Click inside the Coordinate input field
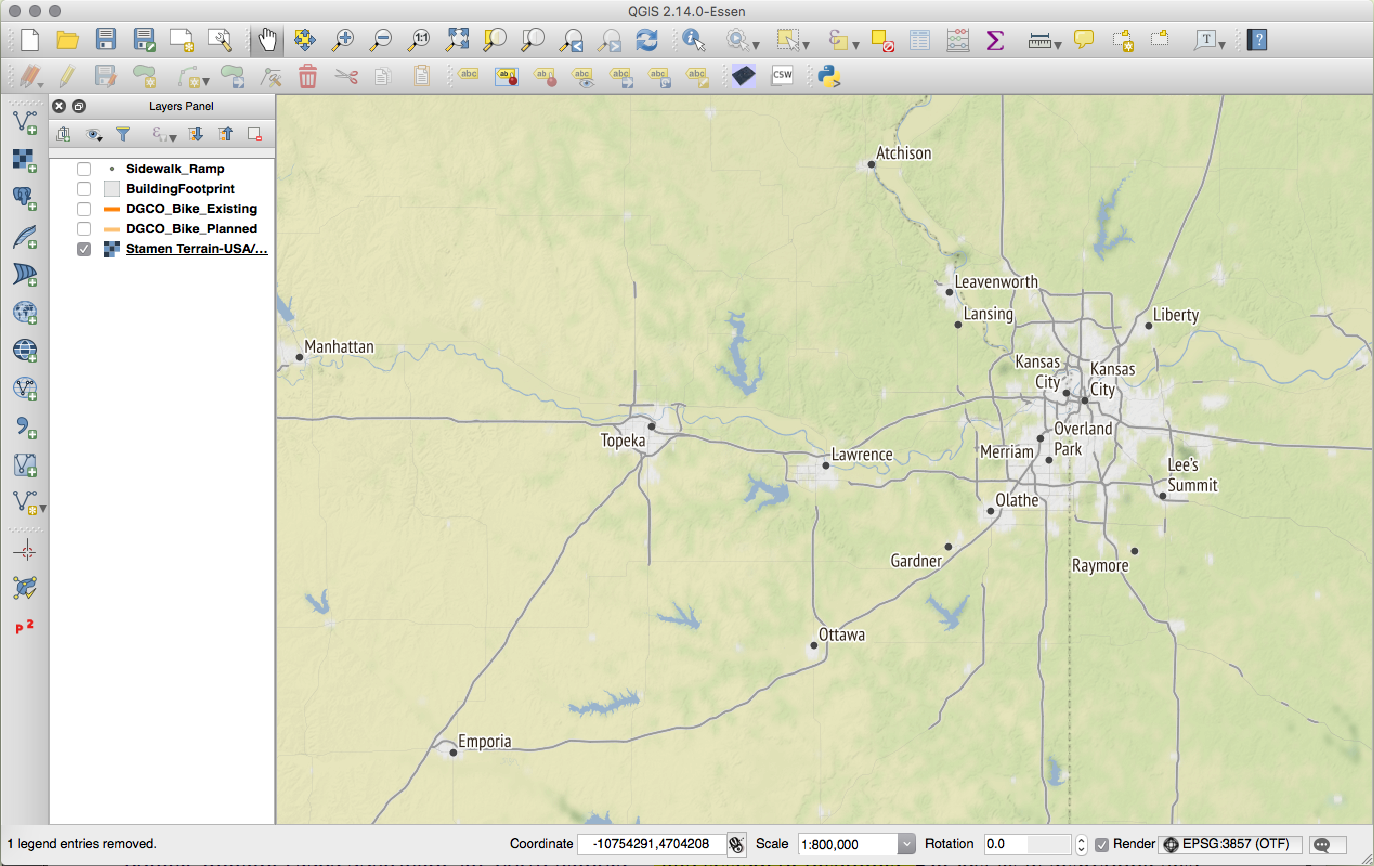This screenshot has height=866, width=1374. click(x=650, y=844)
